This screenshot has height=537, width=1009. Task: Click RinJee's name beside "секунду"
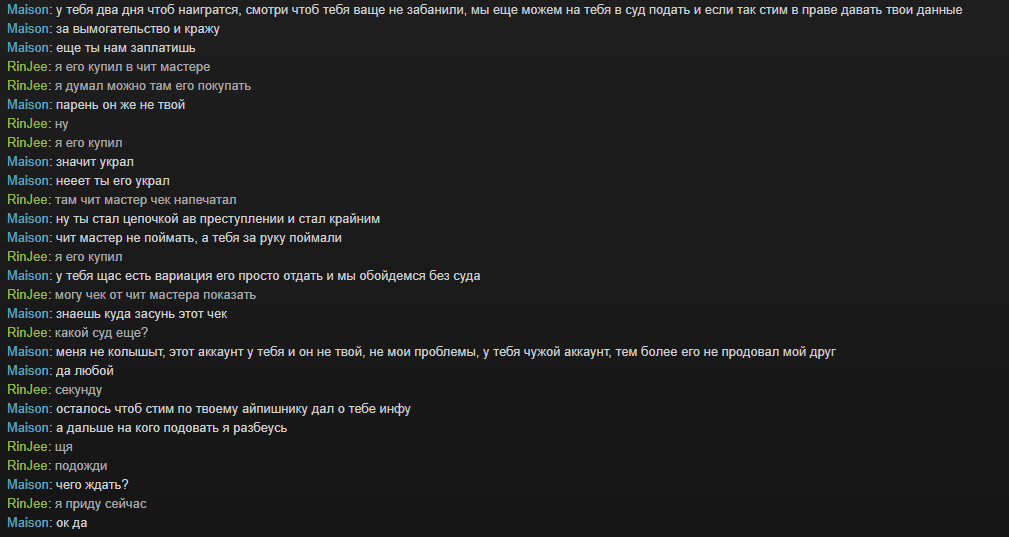coord(28,390)
